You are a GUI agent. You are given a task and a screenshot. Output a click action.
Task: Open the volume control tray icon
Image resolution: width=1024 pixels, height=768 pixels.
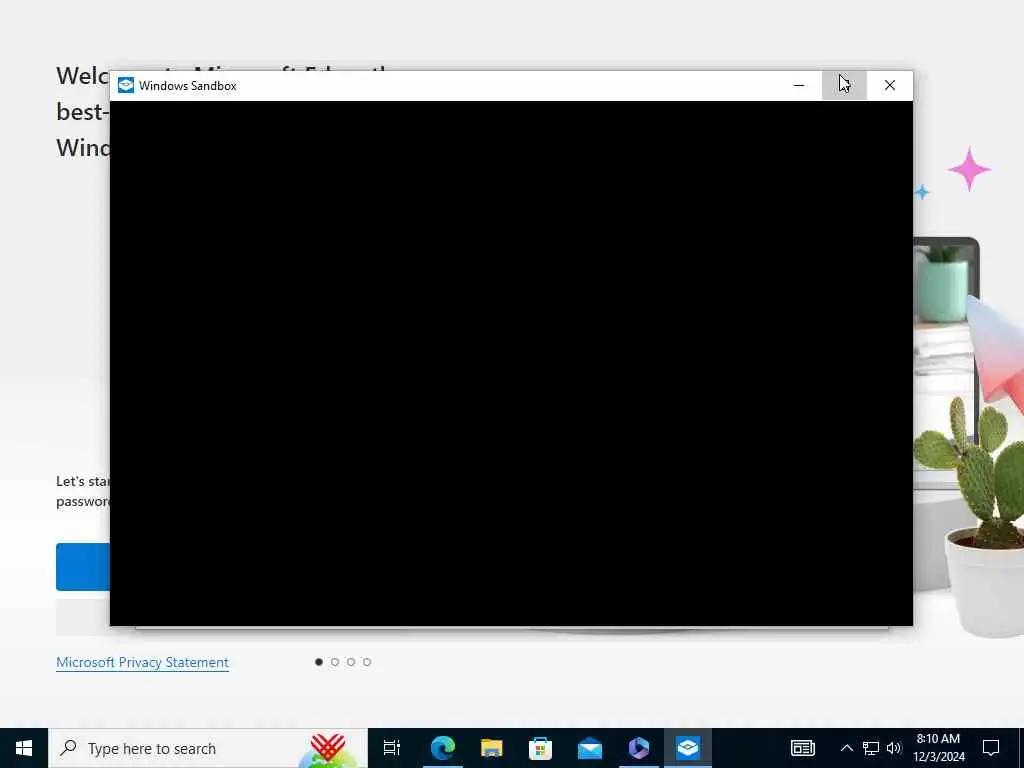[894, 748]
